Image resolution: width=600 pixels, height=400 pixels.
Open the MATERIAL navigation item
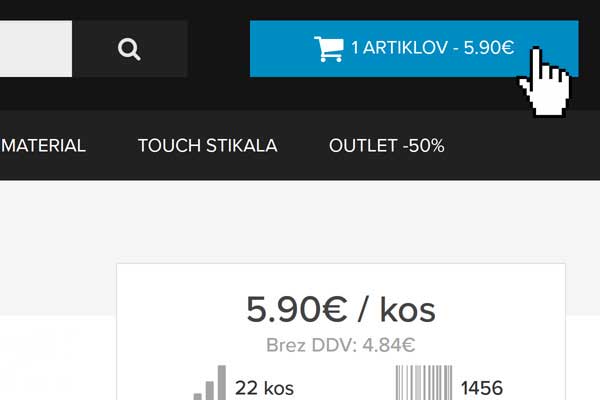tap(43, 146)
